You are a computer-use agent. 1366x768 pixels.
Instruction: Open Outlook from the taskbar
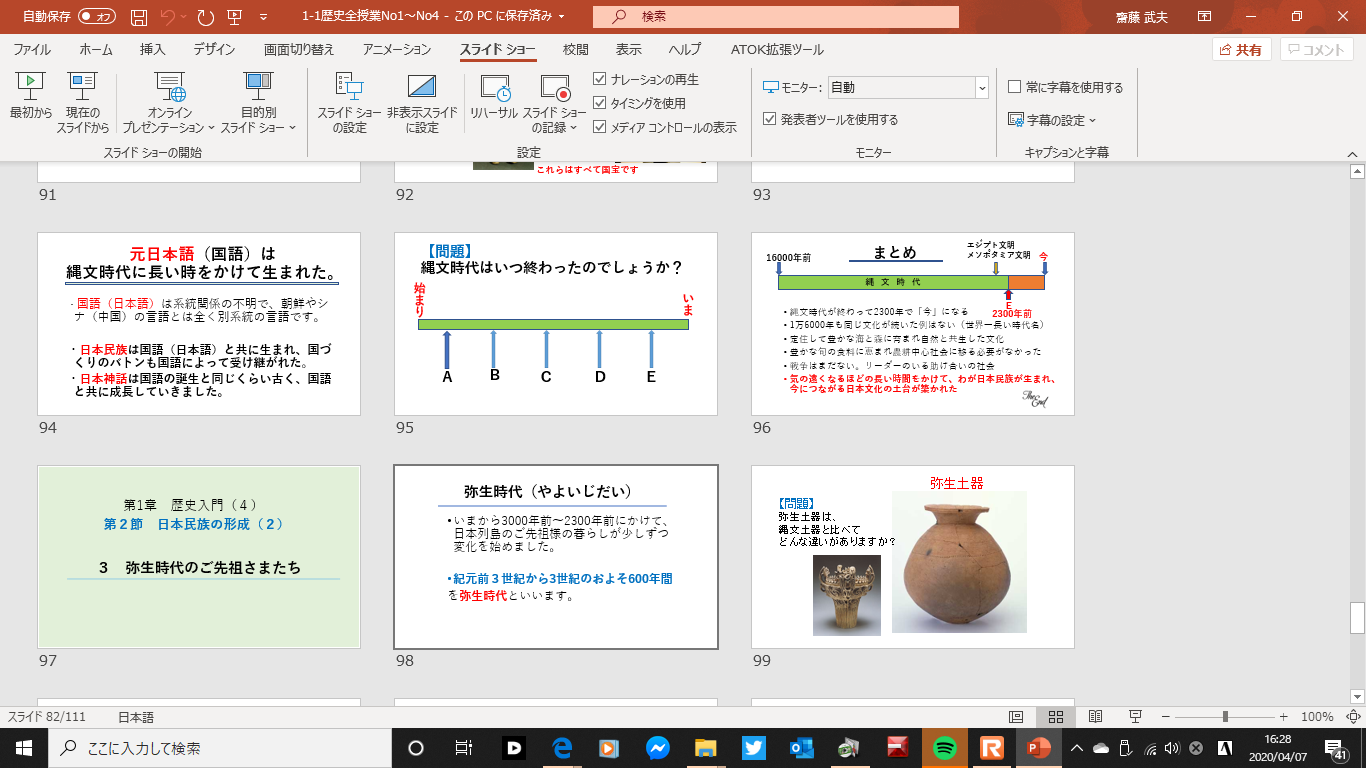coord(801,748)
